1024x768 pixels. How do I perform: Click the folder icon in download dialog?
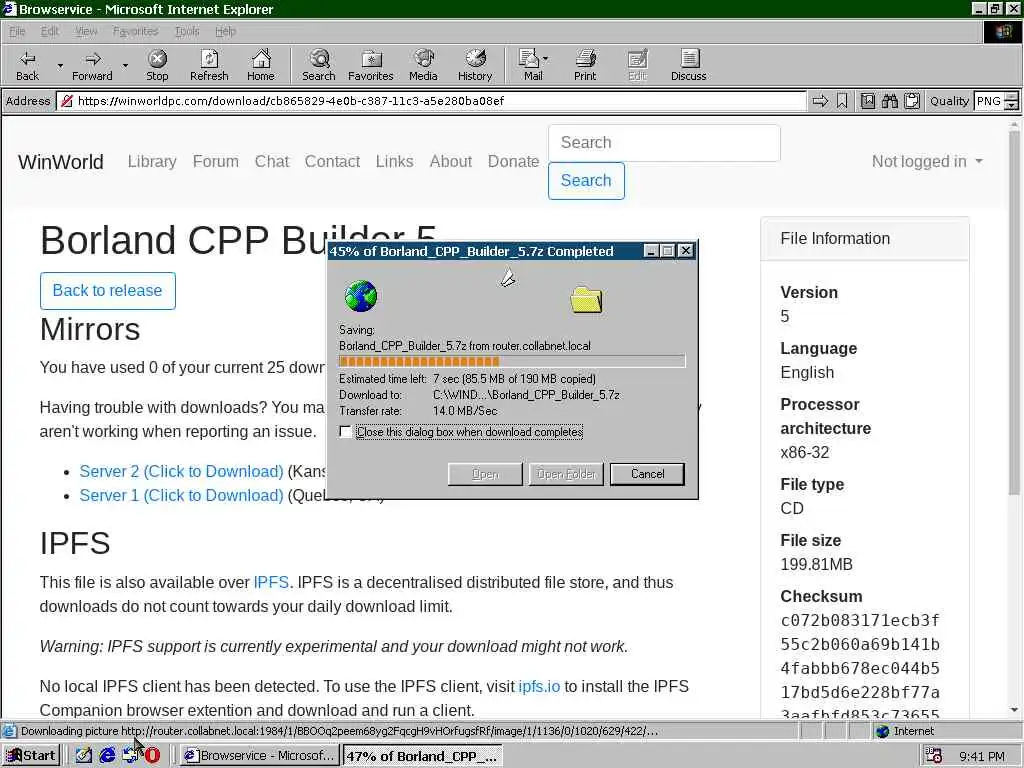point(586,300)
